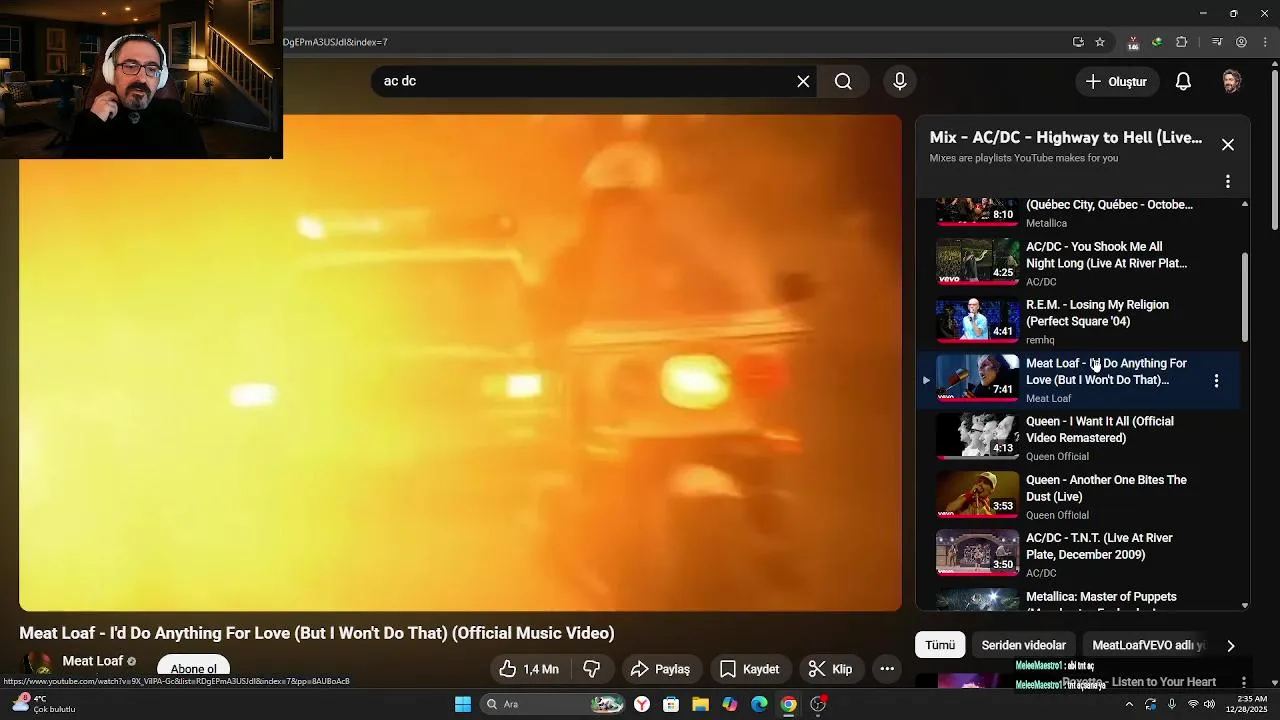
Task: Click the taskbar Ara search box
Action: coord(553,704)
